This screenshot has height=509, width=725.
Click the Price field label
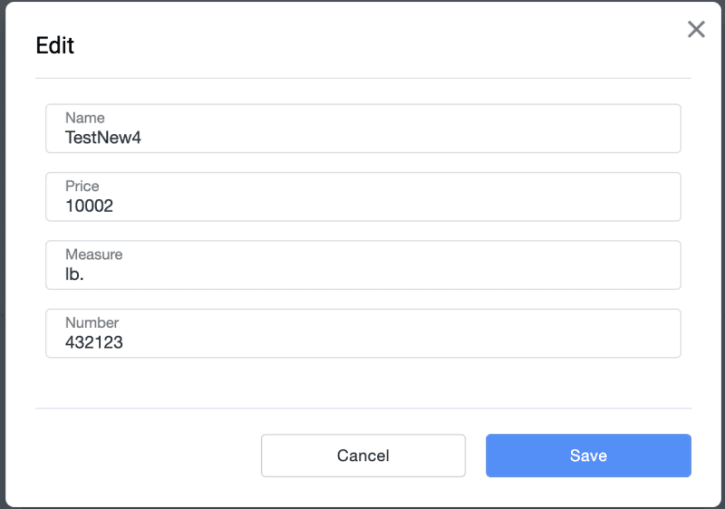pyautogui.click(x=82, y=186)
